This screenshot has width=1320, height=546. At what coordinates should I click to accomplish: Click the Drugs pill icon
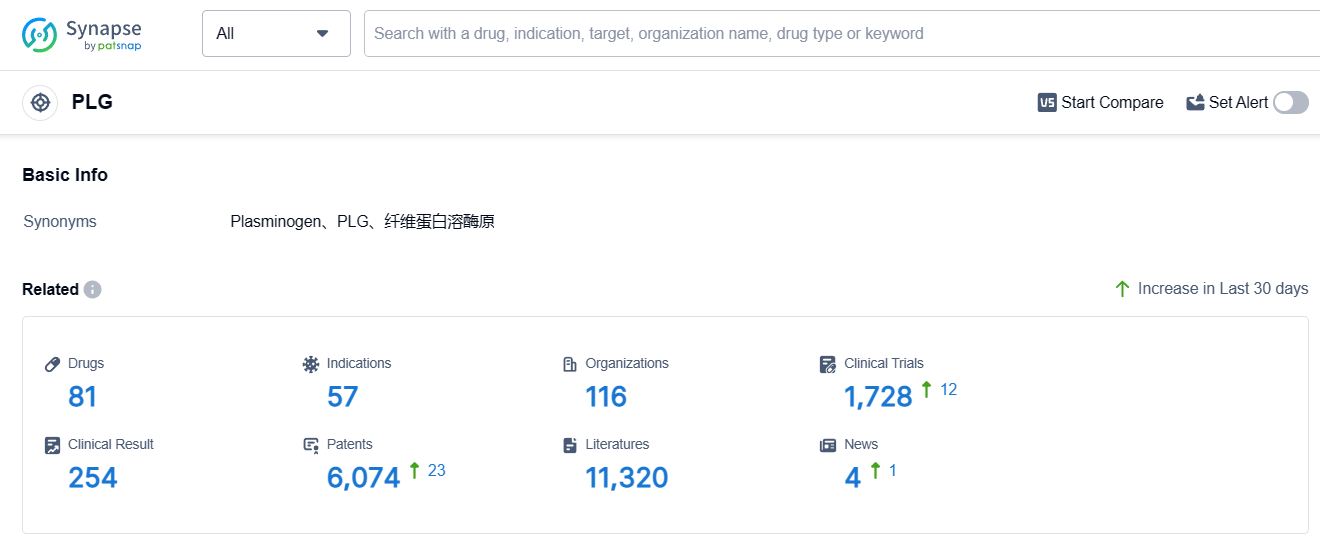pos(53,364)
